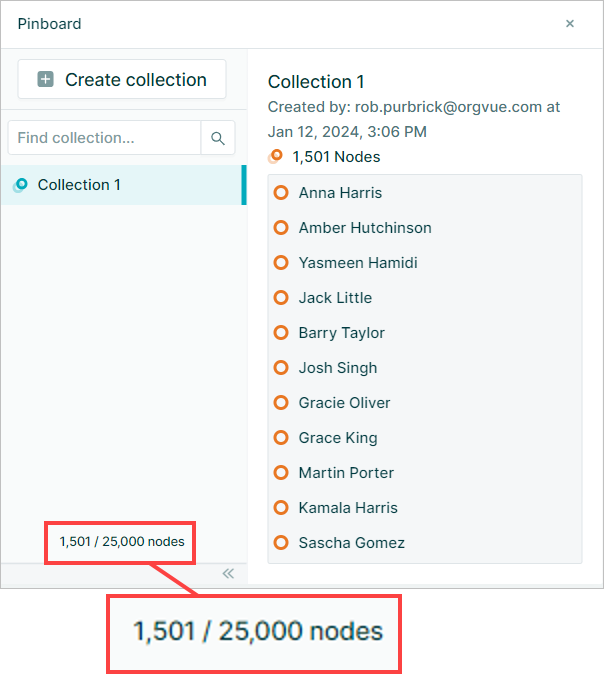Screen dimensions: 604x674
Task: Select Amber Hutchinson in the node list
Action: pos(365,228)
